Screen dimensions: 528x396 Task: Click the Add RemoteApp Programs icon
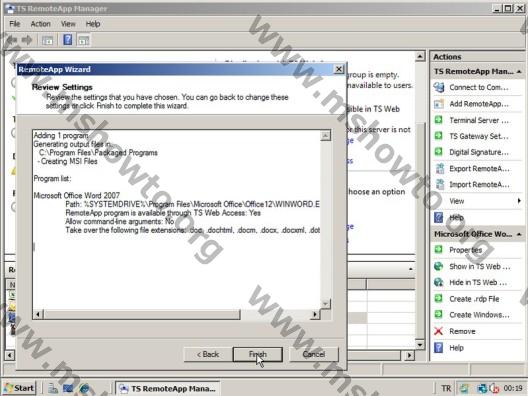(x=439, y=104)
